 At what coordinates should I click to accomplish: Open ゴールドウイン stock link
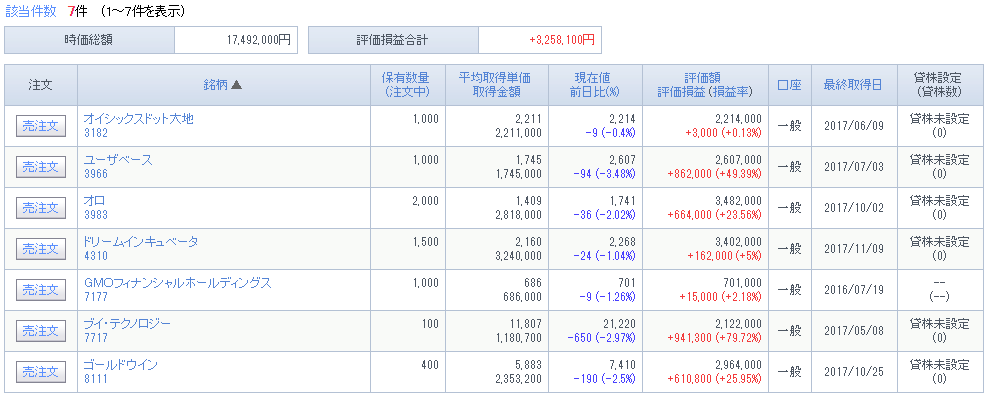120,364
